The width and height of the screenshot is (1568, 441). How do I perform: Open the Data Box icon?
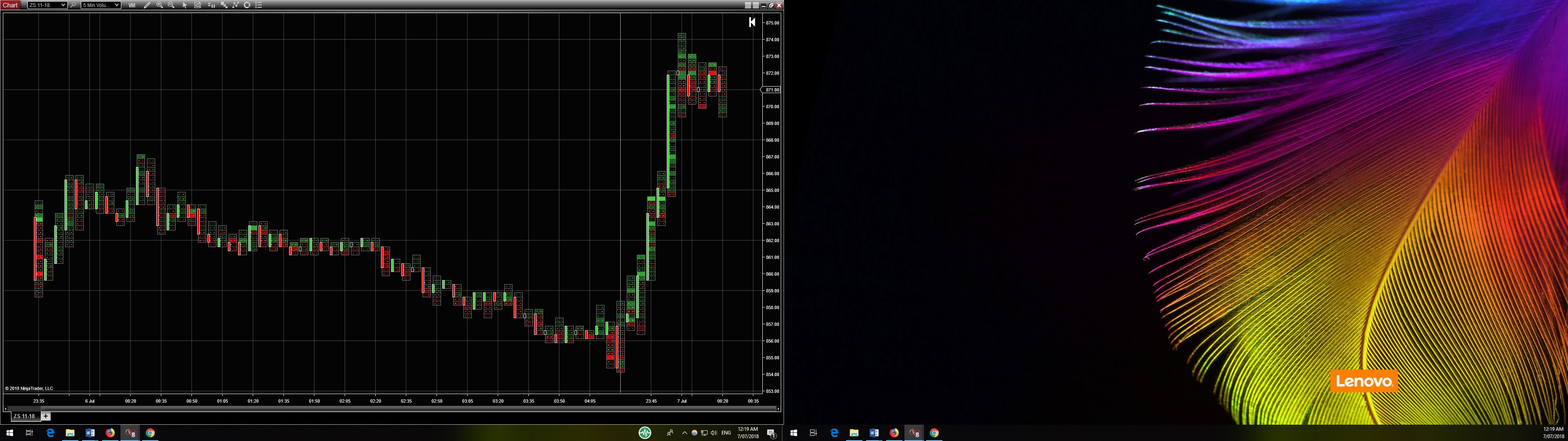point(198,5)
